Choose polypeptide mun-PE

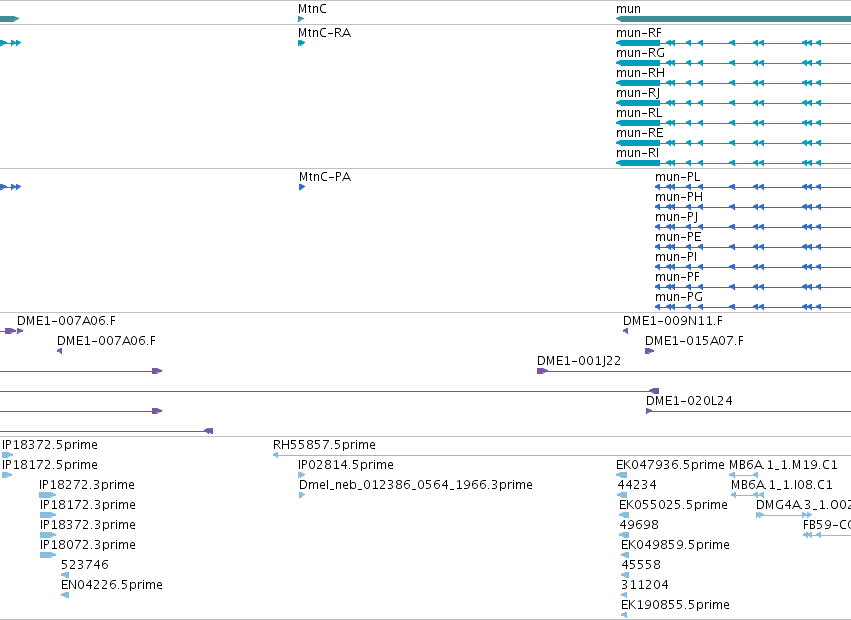(x=678, y=237)
